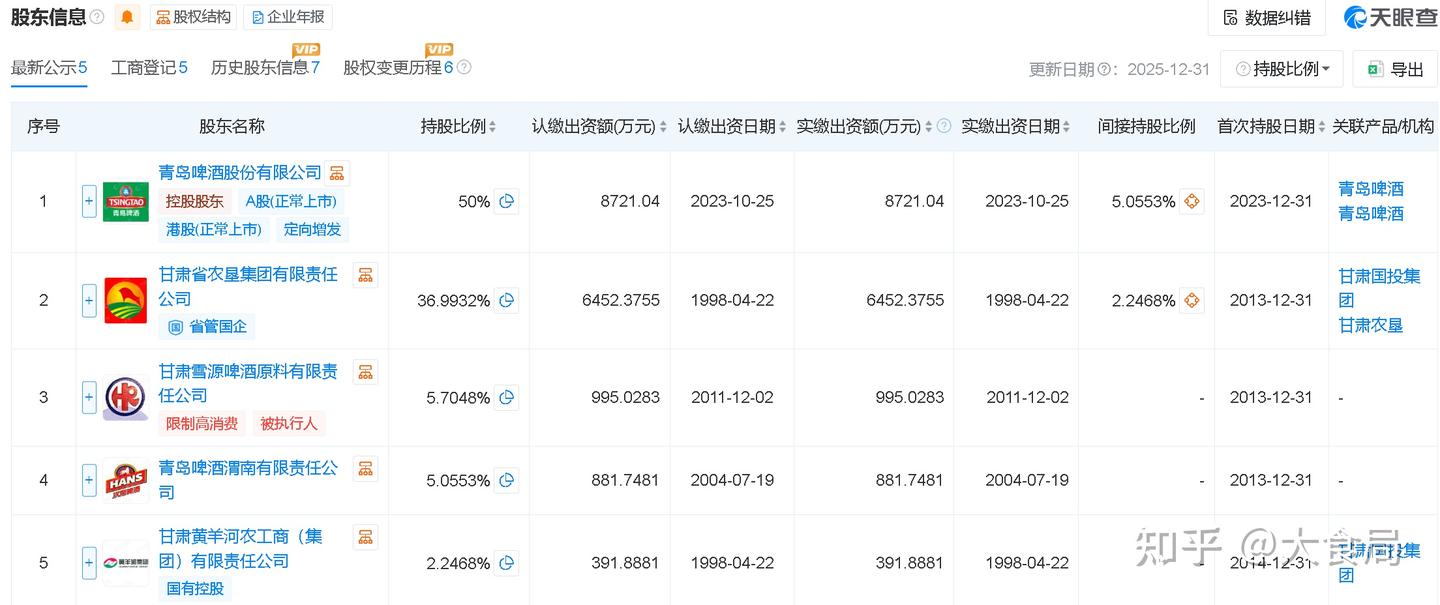Switch to the 股权变更历程 tab
Viewport: 1440px width, 605px height.
398,68
